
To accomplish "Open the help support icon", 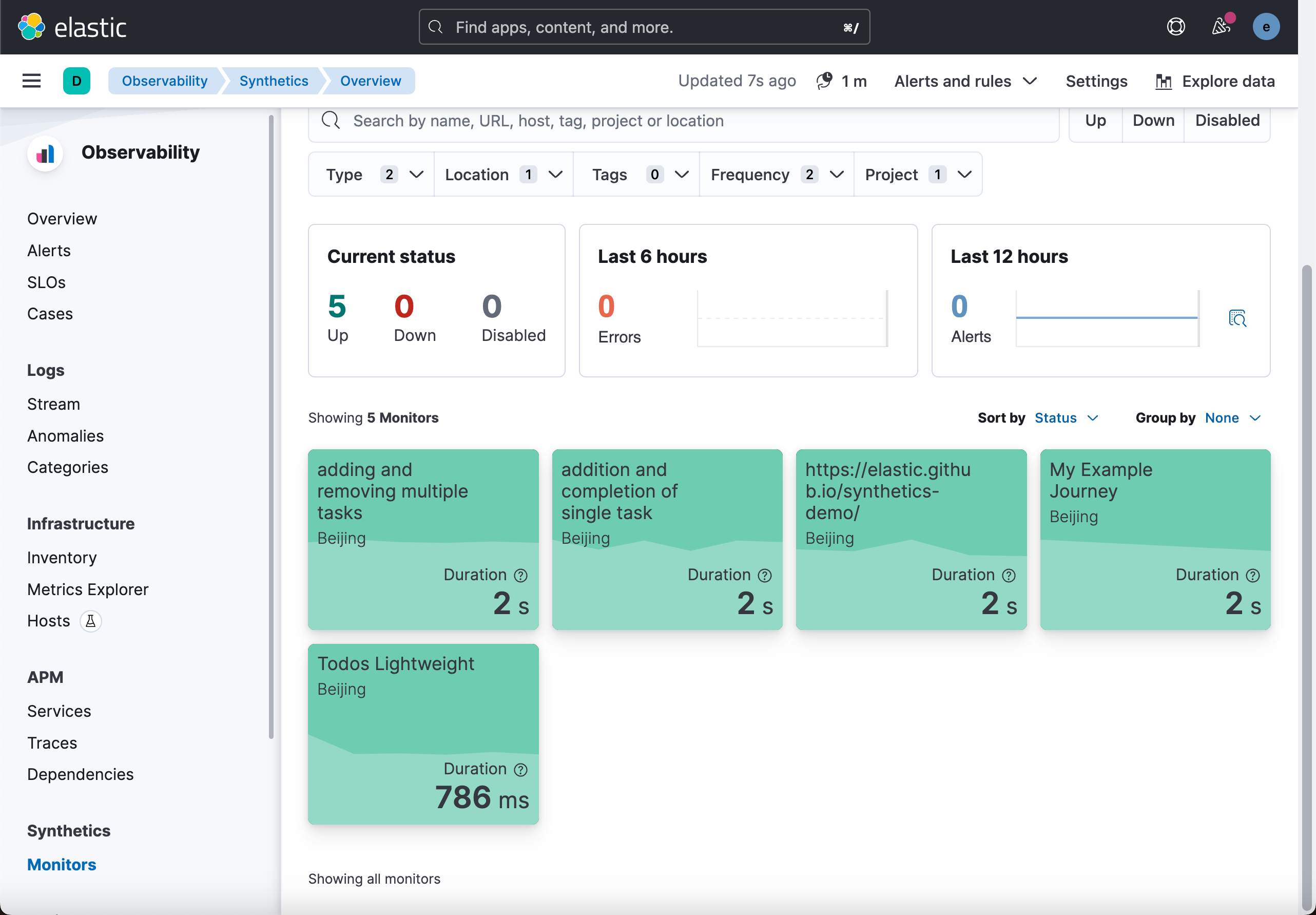I will 1176,27.
